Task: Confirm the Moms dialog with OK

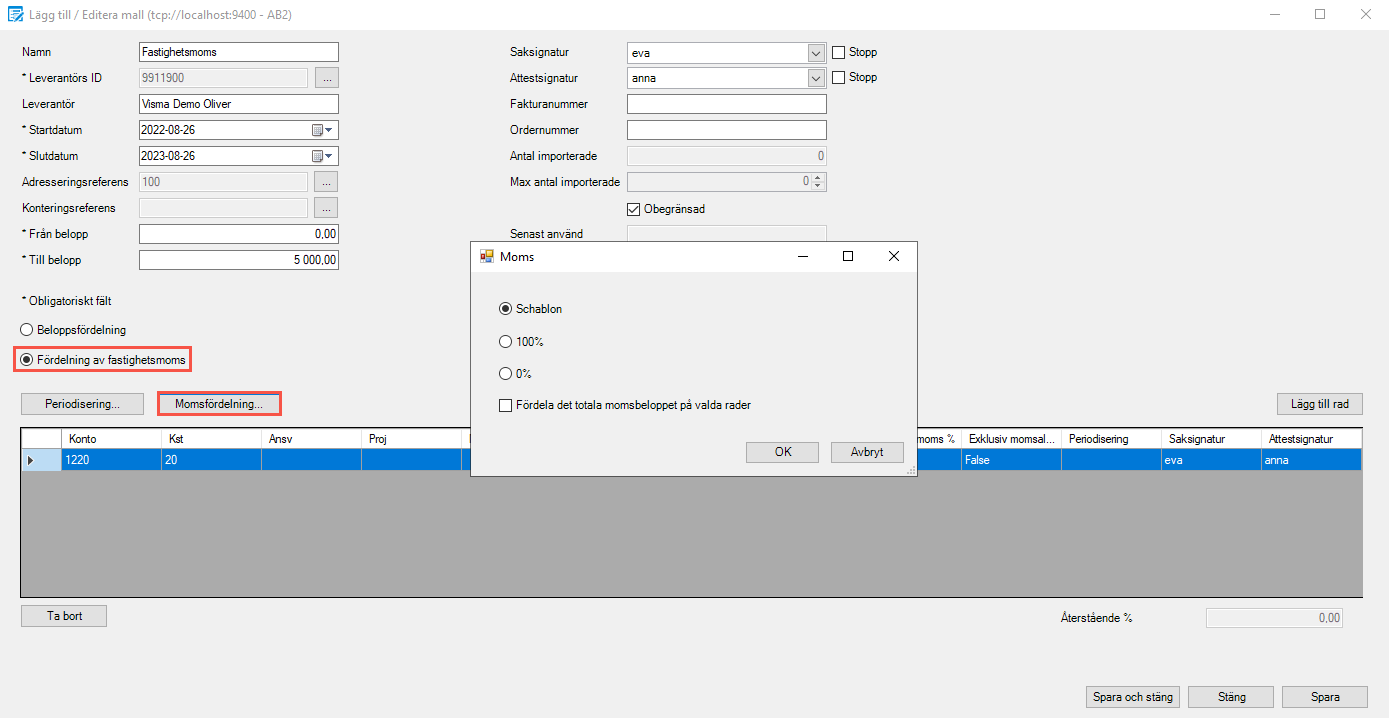Action: coord(782,452)
